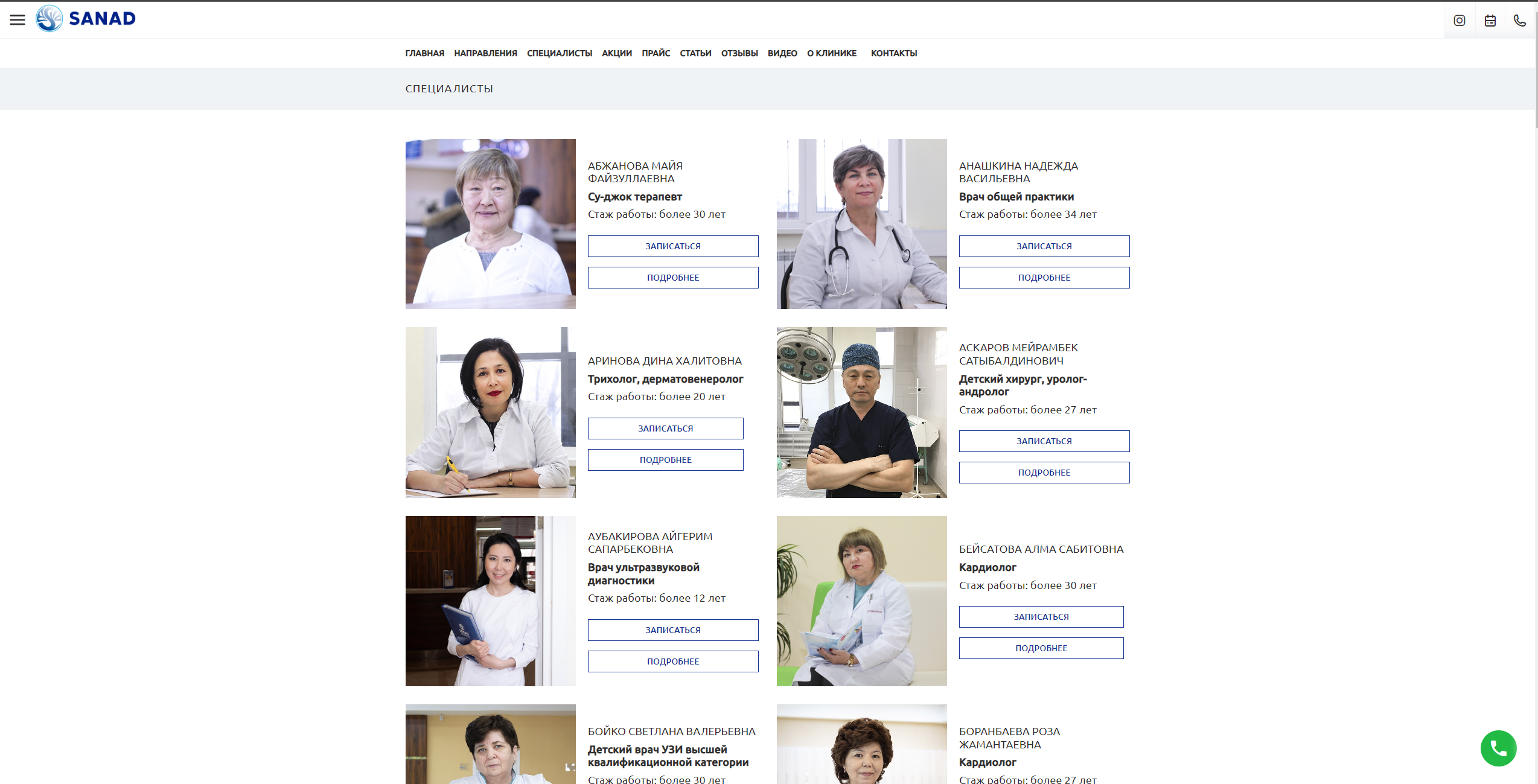
Task: Click ПОДРОБНЕЕ for Абжанова Майя
Action: tap(673, 278)
